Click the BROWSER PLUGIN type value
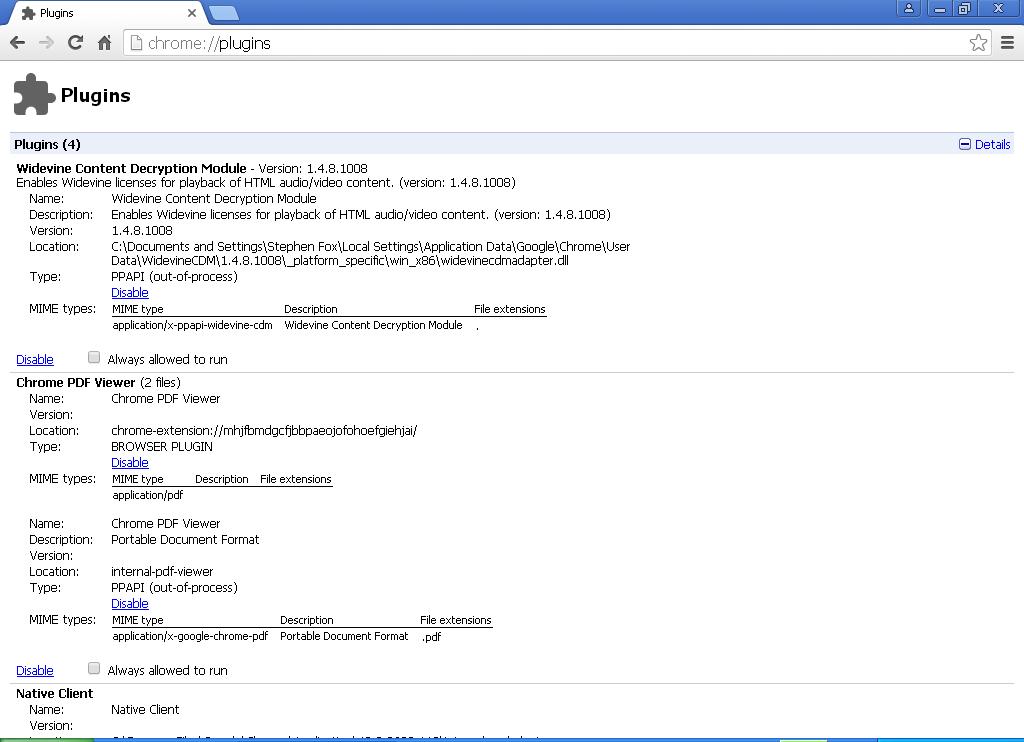The height and width of the screenshot is (742, 1024). click(162, 447)
